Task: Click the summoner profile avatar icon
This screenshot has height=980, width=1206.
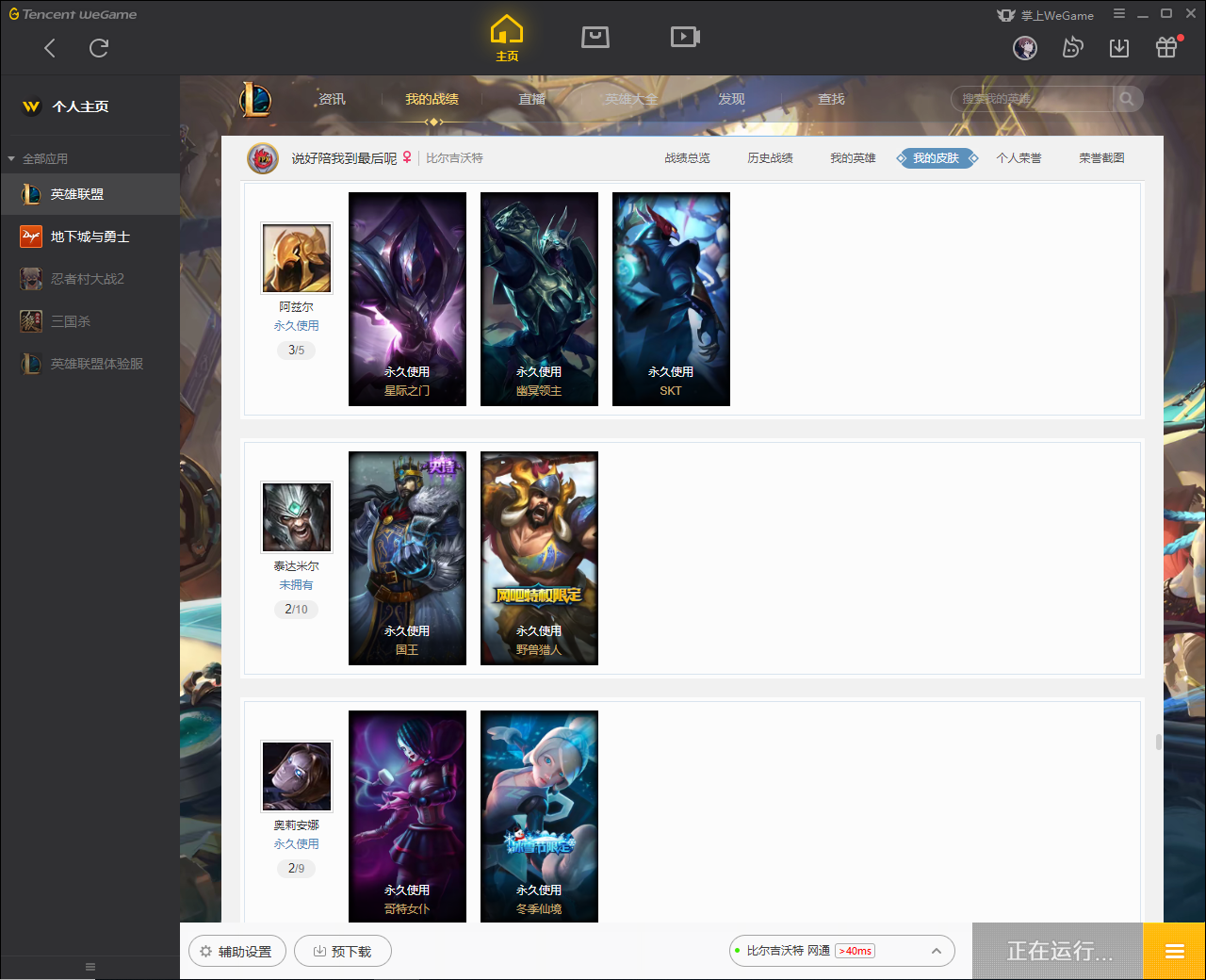Action: [263, 158]
